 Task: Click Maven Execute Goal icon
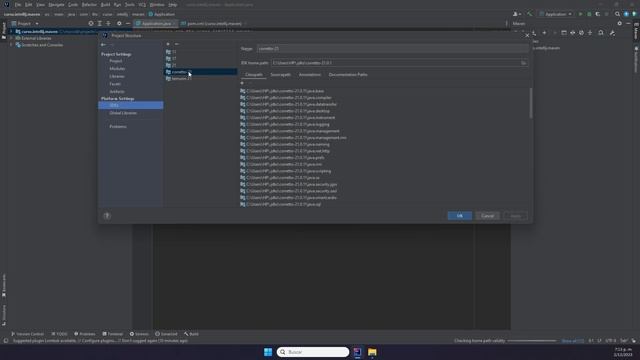[x=564, y=33]
